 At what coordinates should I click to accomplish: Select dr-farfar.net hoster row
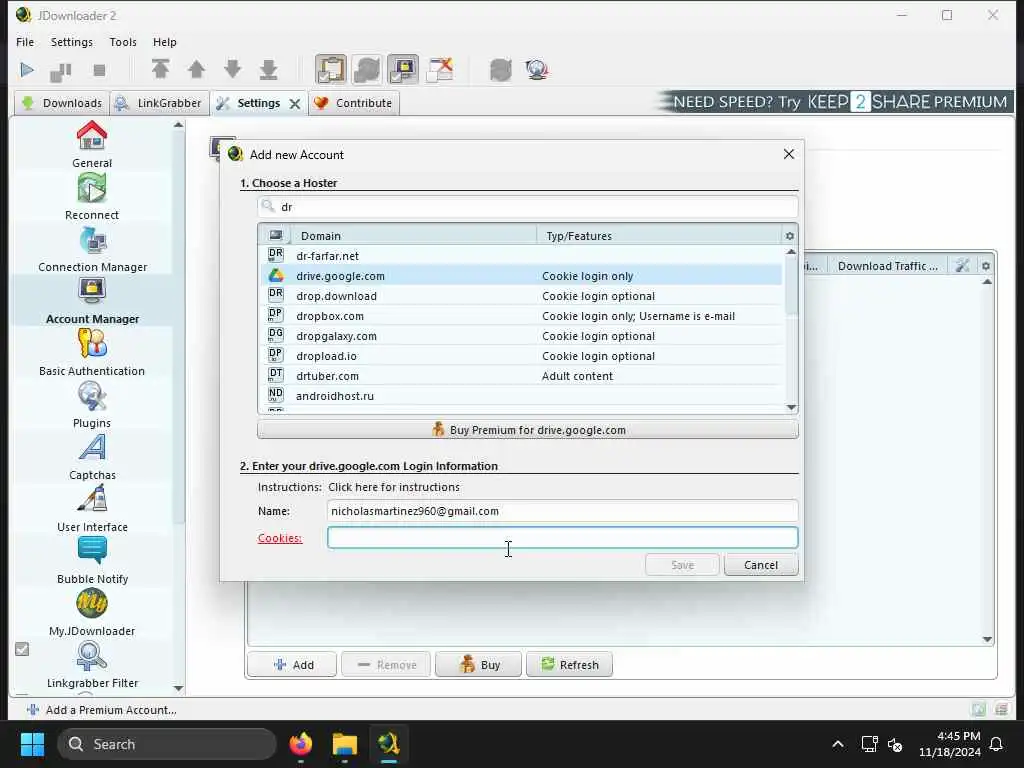(521, 256)
